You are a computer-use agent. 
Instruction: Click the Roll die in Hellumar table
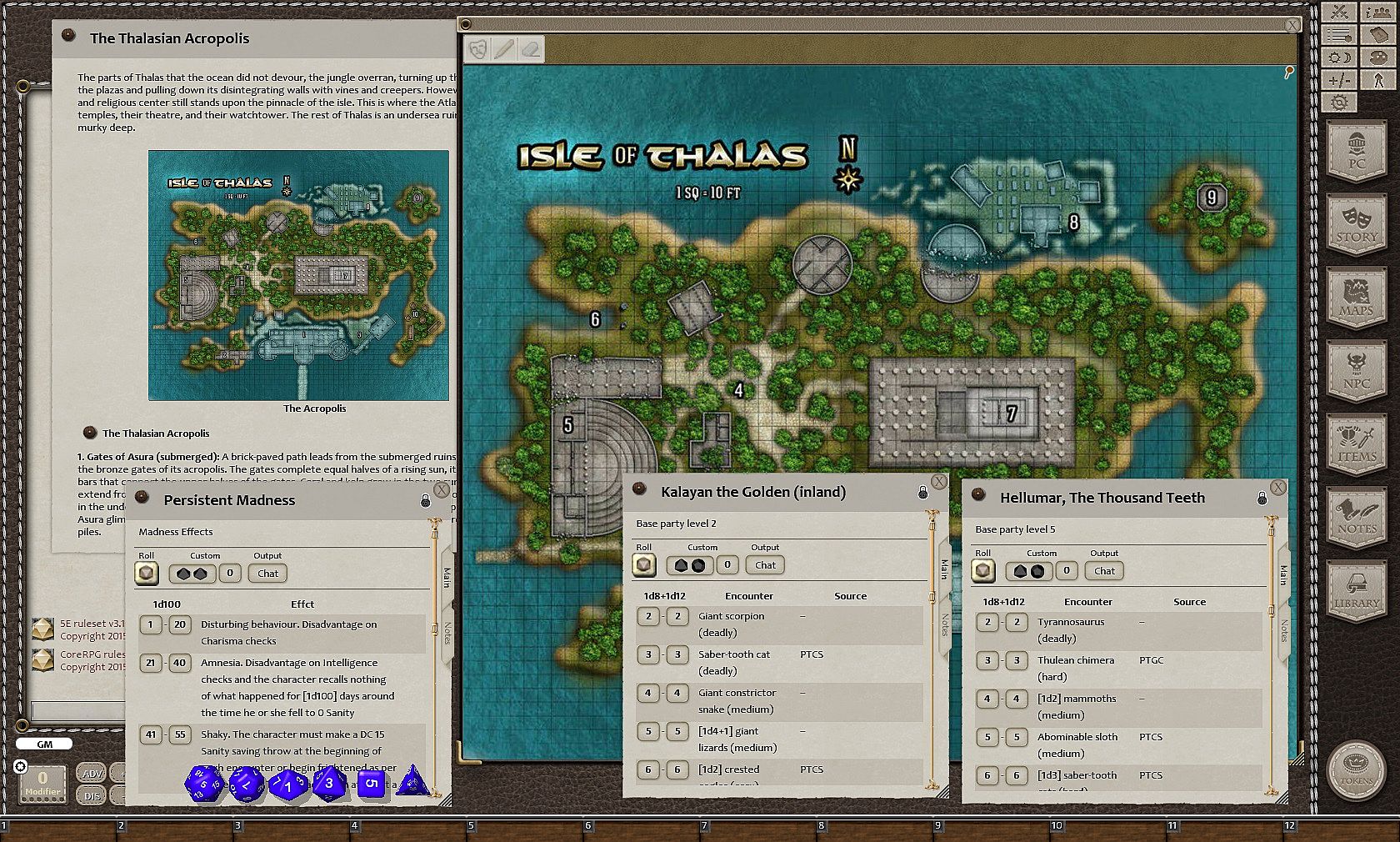[x=983, y=571]
